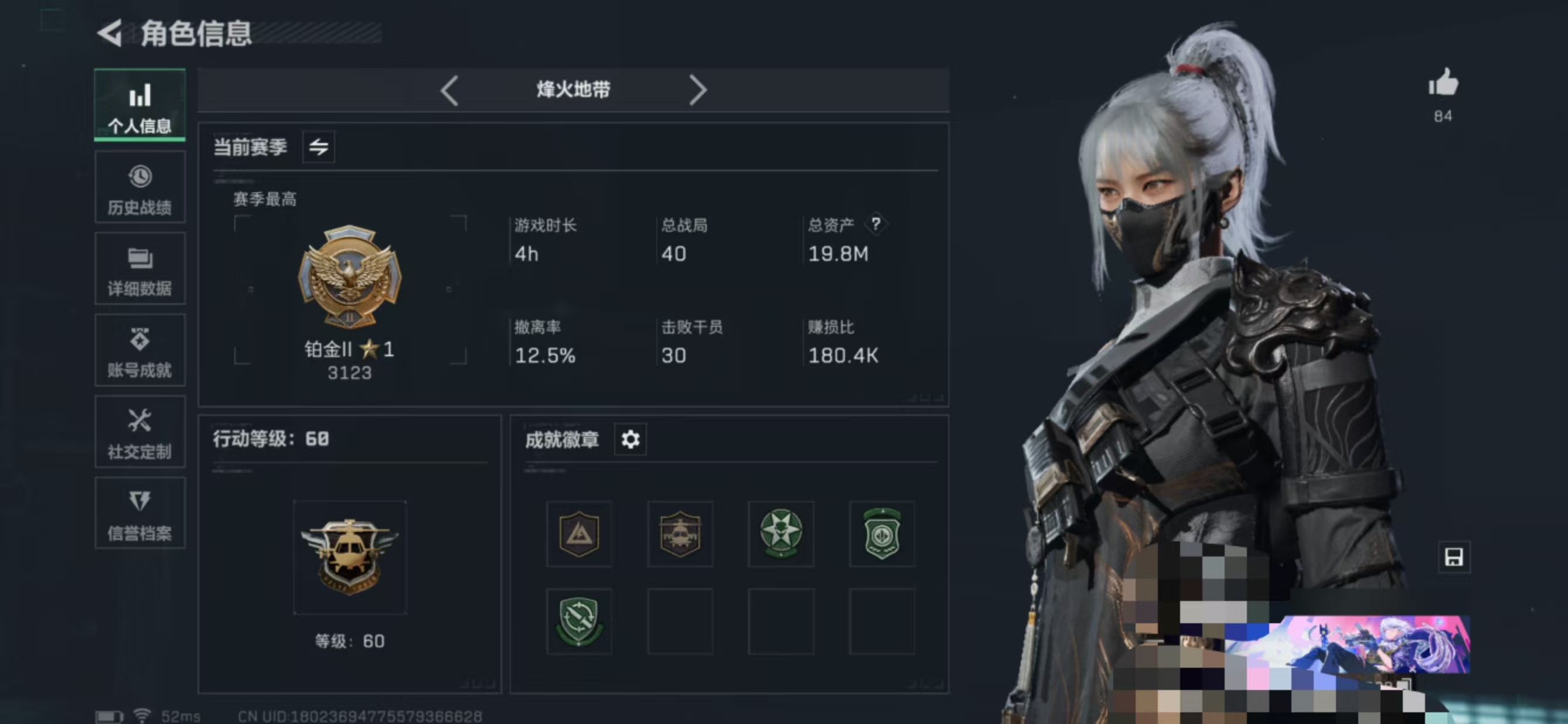Click the save icon beside the character
1568x724 pixels.
coord(1454,556)
